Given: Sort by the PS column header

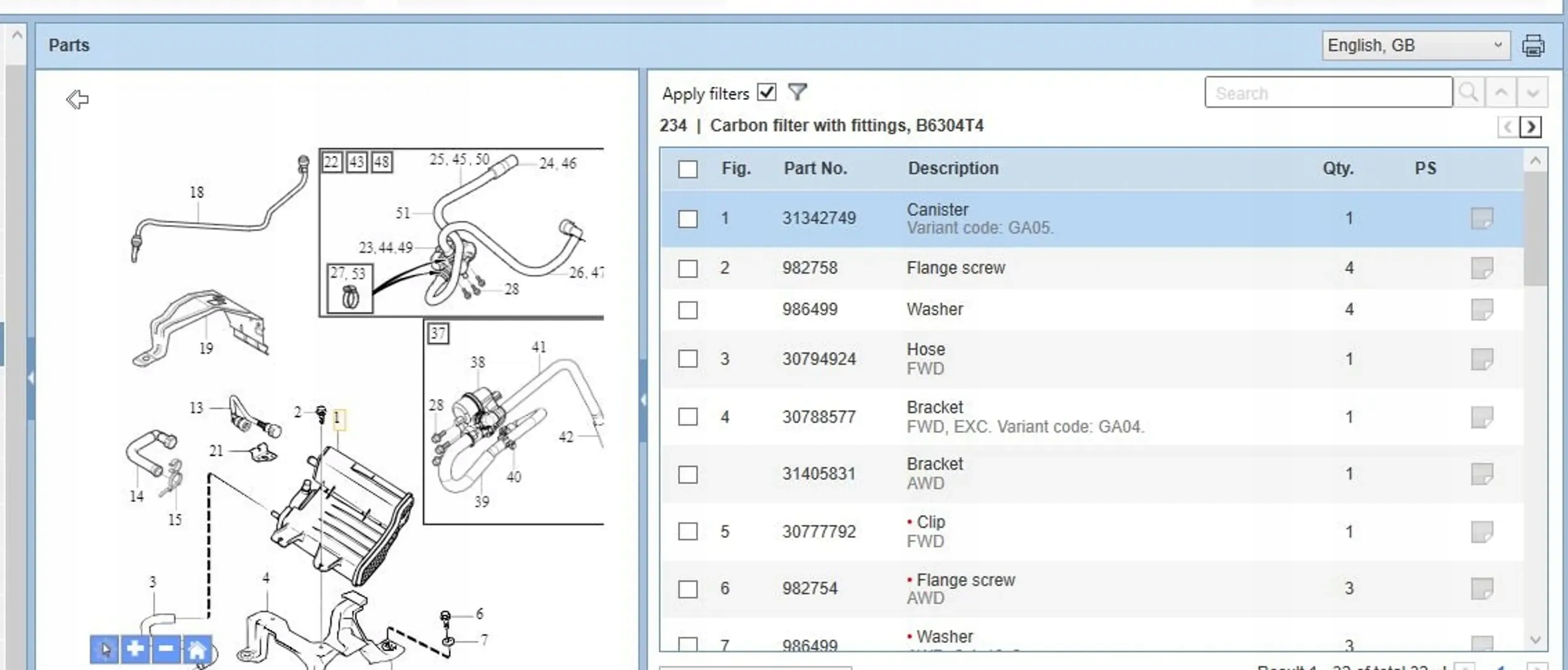Looking at the screenshot, I should point(1425,168).
